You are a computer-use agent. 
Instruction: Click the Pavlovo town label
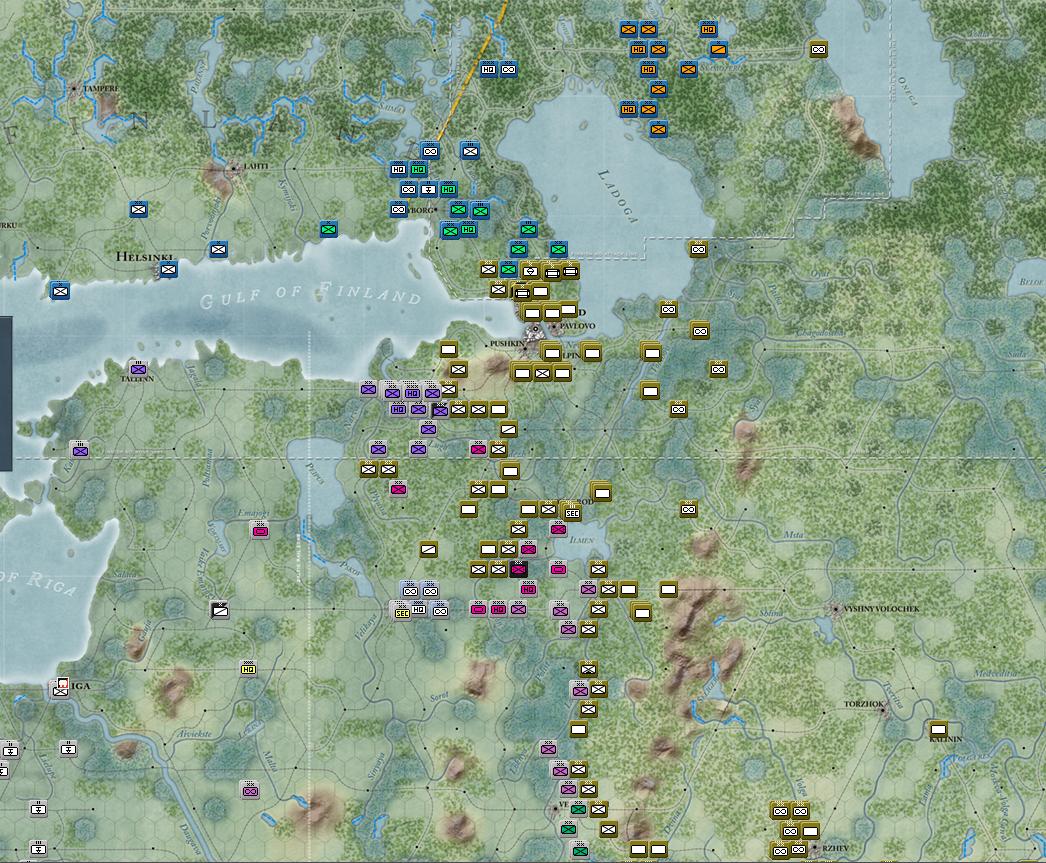[577, 326]
